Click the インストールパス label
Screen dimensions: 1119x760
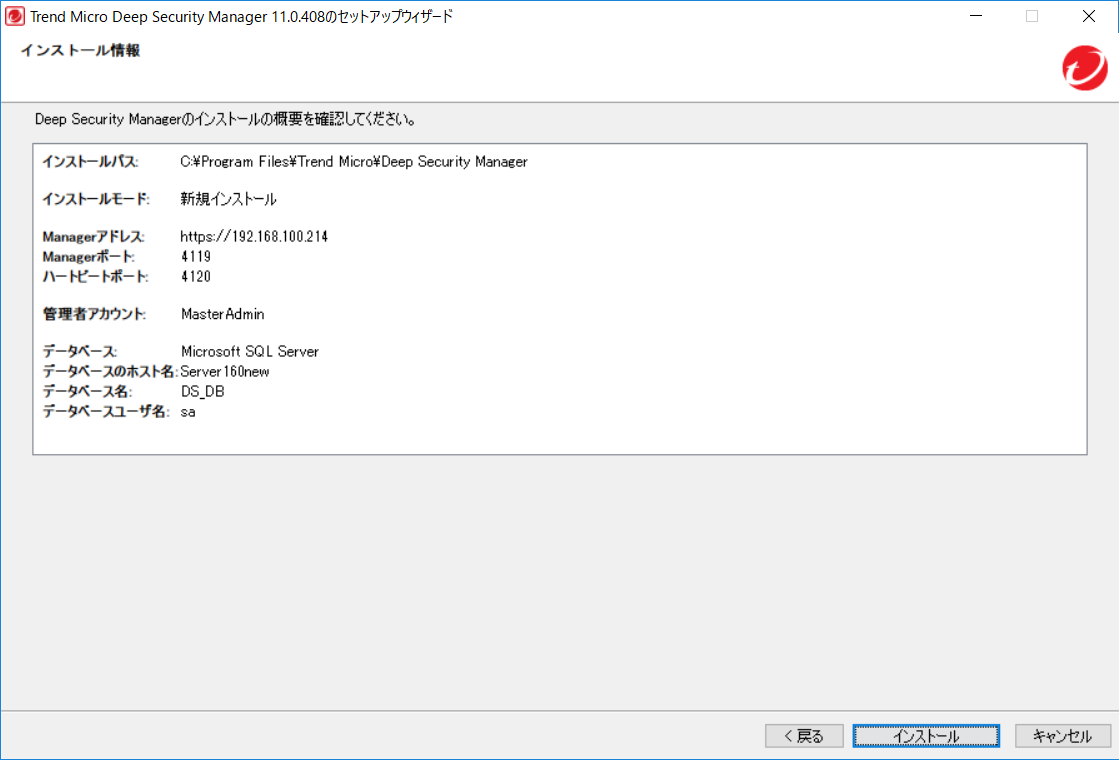tap(90, 162)
